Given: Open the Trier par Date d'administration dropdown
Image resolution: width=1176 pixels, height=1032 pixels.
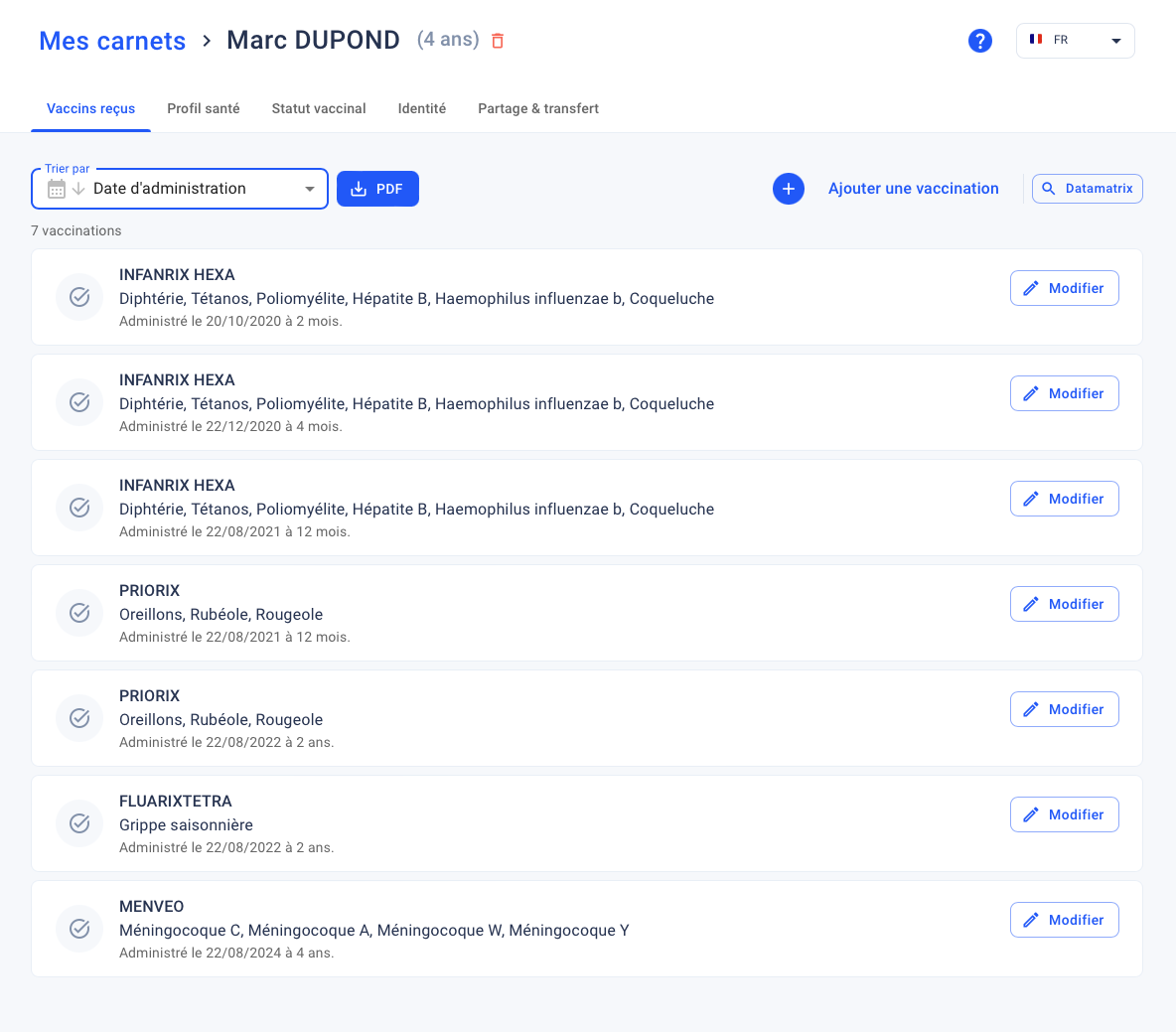Looking at the screenshot, I should point(180,189).
